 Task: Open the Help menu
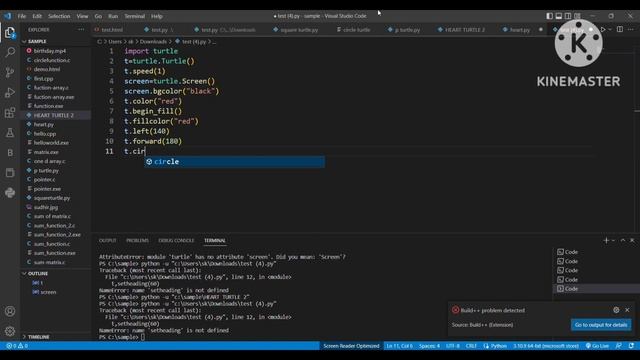[x=157, y=16]
